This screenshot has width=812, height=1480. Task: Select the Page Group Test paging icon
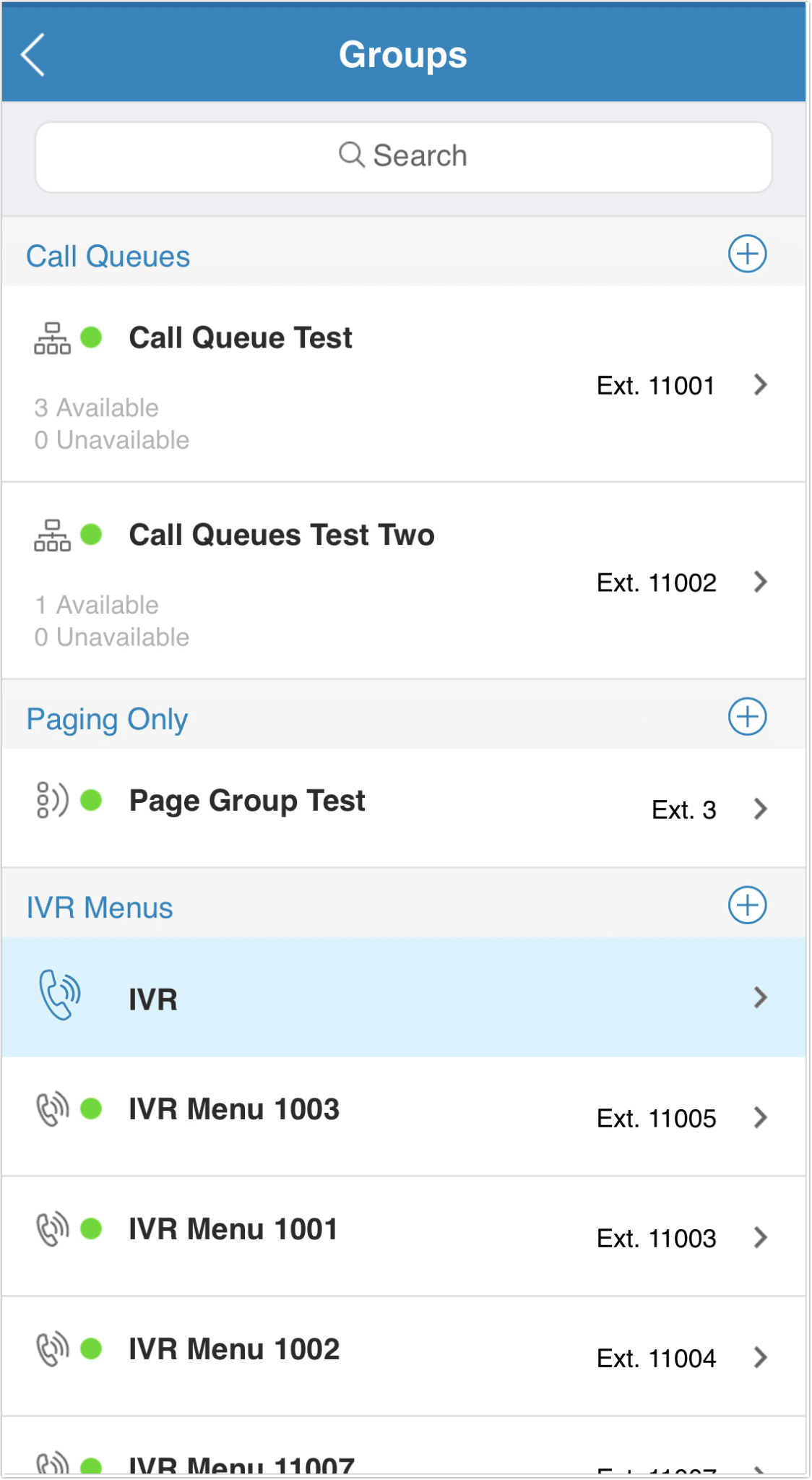(x=54, y=799)
